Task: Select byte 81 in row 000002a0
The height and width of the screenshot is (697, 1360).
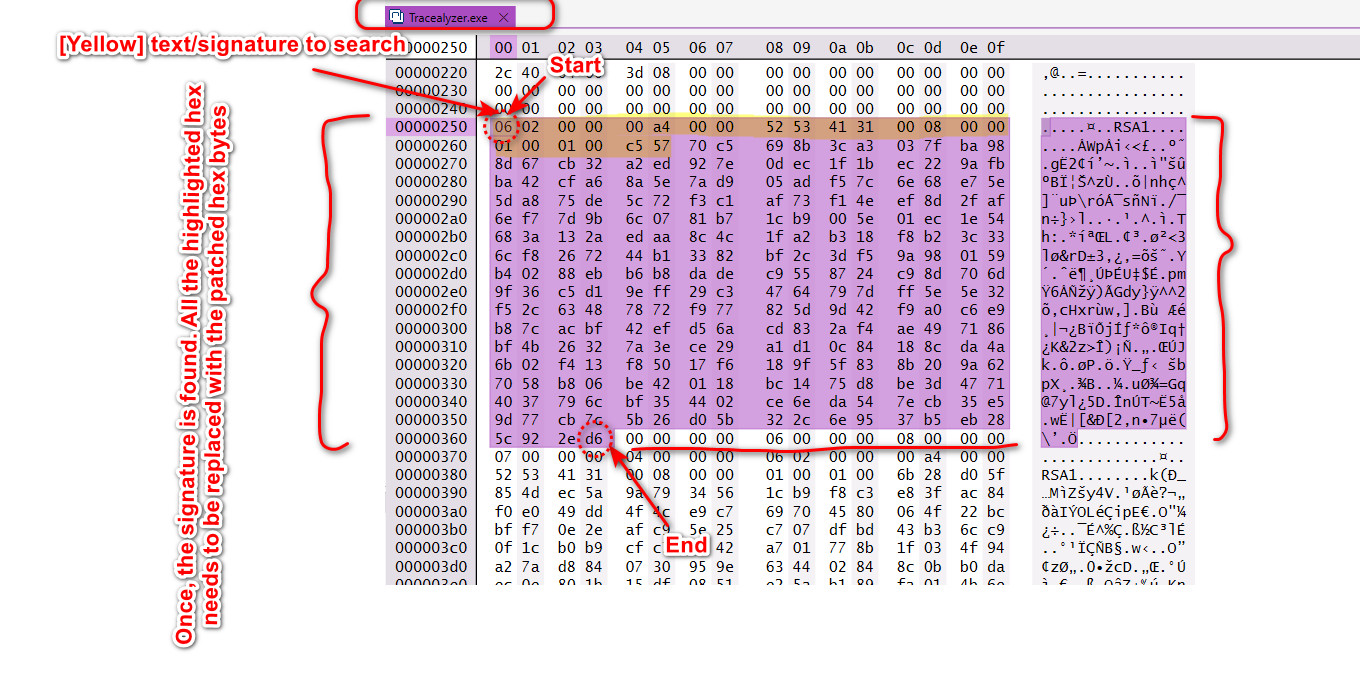Action: tap(697, 218)
